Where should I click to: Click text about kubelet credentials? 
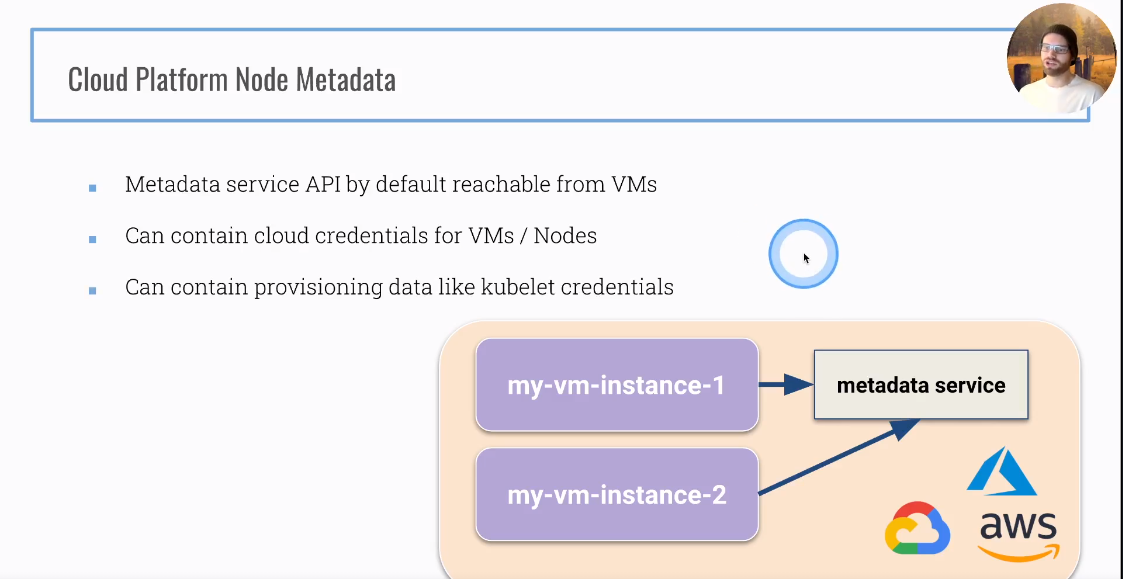(399, 287)
